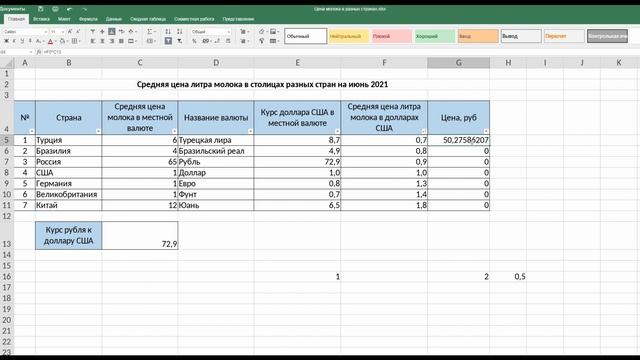Open the filter dropdown on the № header

pyautogui.click(x=32, y=131)
